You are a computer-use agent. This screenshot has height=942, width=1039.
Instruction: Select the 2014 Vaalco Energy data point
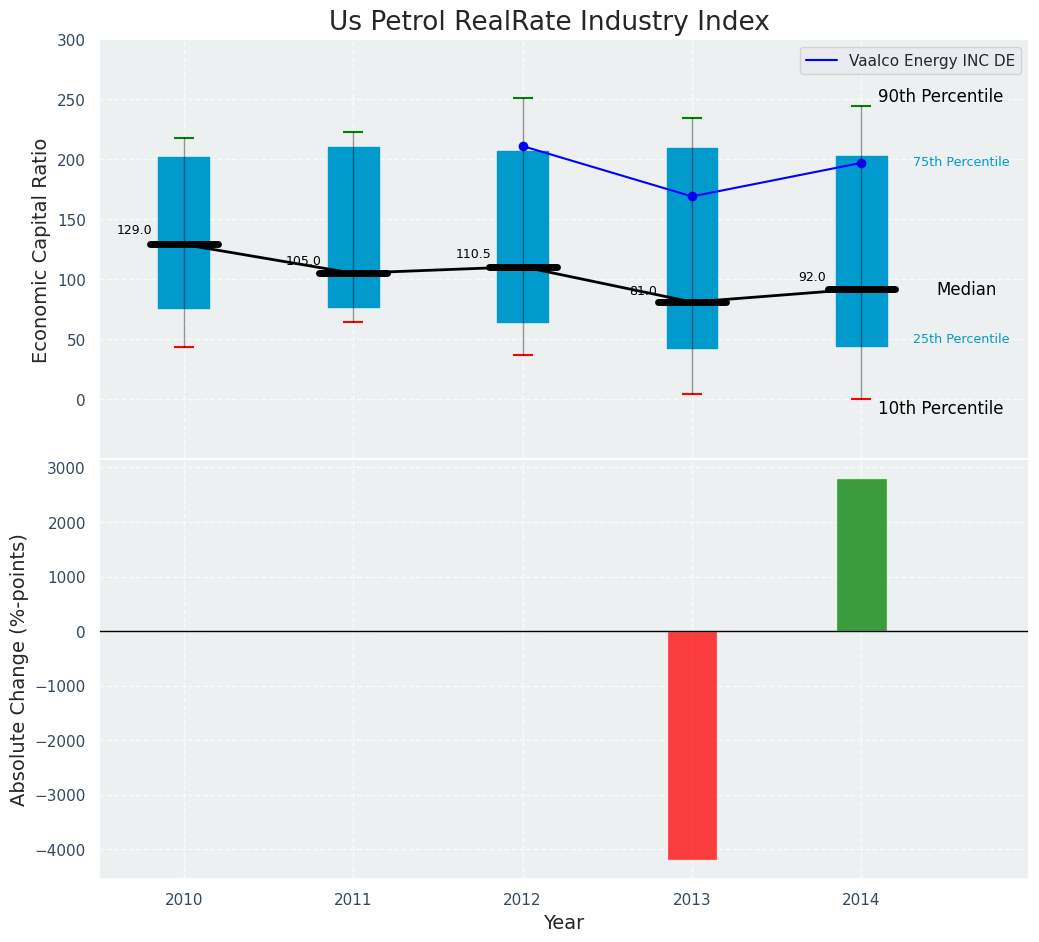[861, 163]
